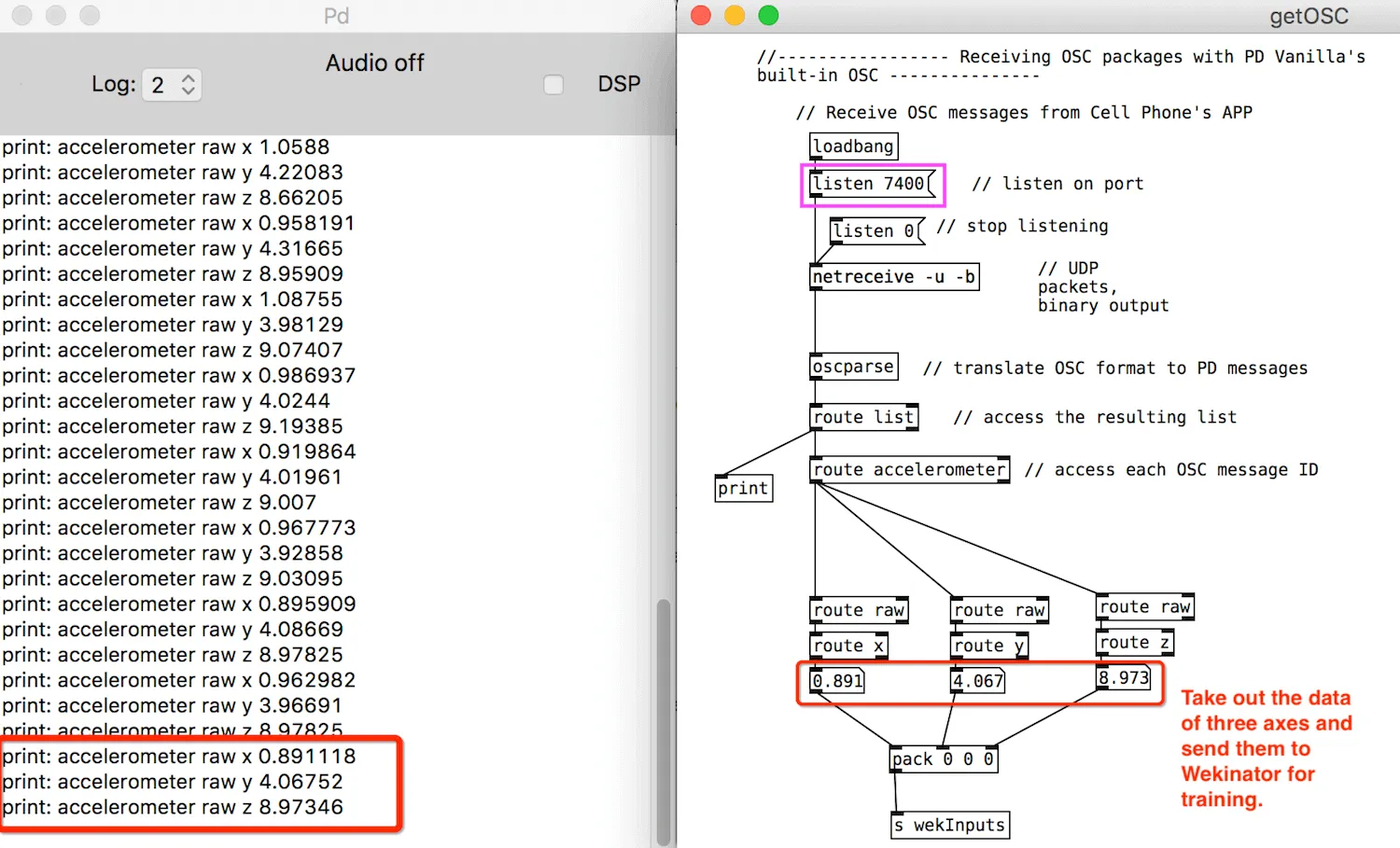Image resolution: width=1400 pixels, height=848 pixels.
Task: Select the 's wekInputs' send object
Action: [x=949, y=825]
